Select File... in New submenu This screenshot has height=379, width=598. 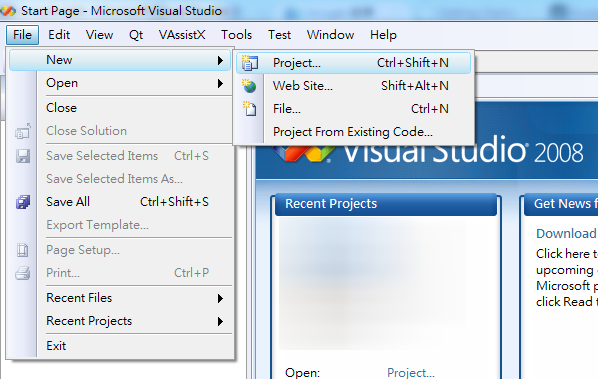click(x=353, y=109)
